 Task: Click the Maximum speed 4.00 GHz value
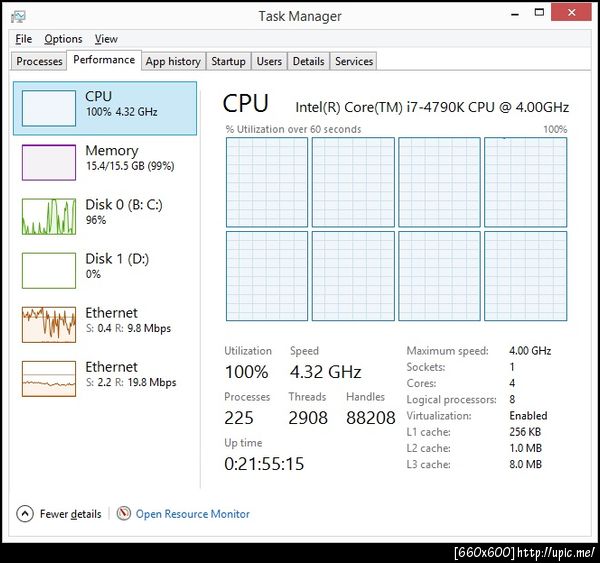(530, 351)
